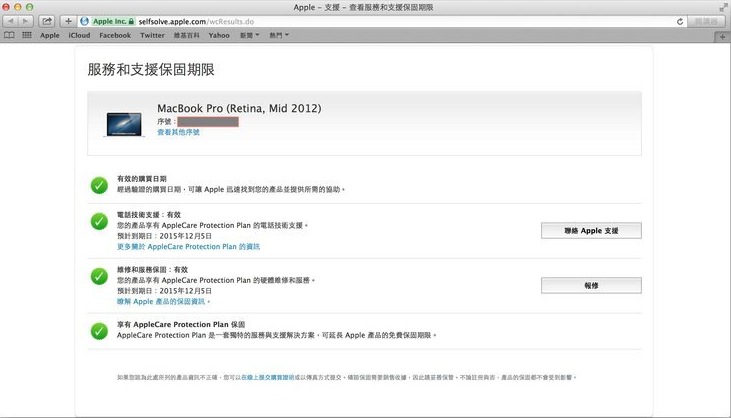This screenshot has width=731, height=418.
Task: Click the 維修和服務保固：有效 label
Action: tap(152, 270)
